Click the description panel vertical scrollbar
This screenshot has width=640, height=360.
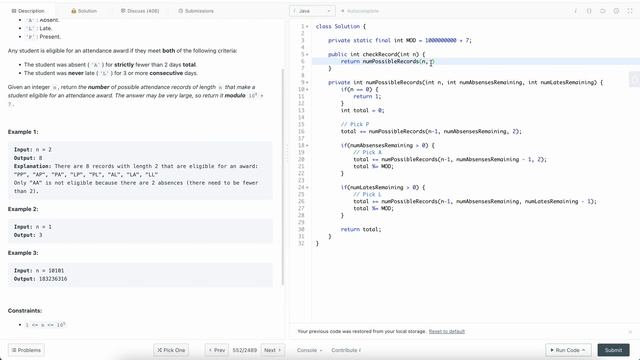pyautogui.click(x=283, y=177)
